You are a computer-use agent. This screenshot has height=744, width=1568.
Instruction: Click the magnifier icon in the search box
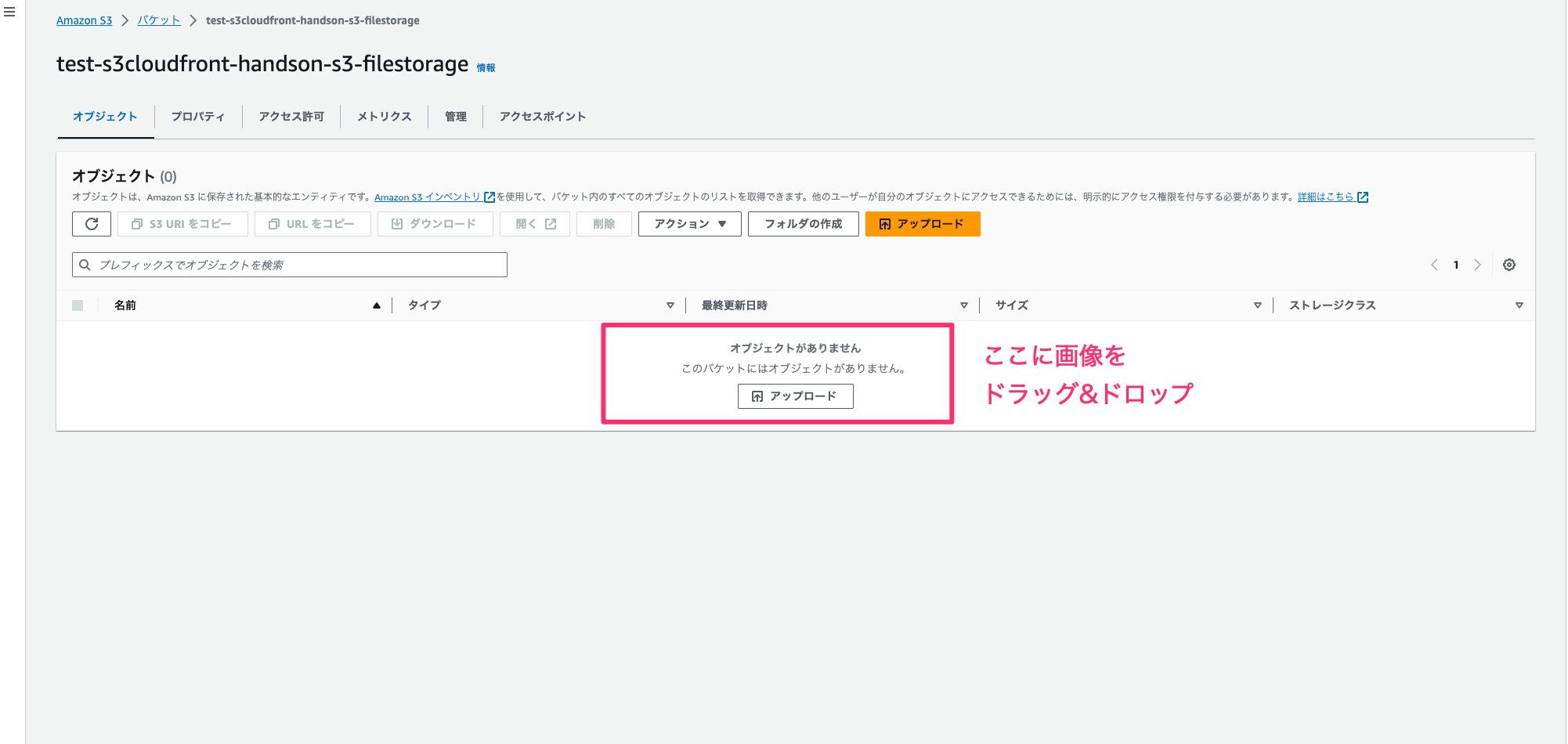point(86,265)
